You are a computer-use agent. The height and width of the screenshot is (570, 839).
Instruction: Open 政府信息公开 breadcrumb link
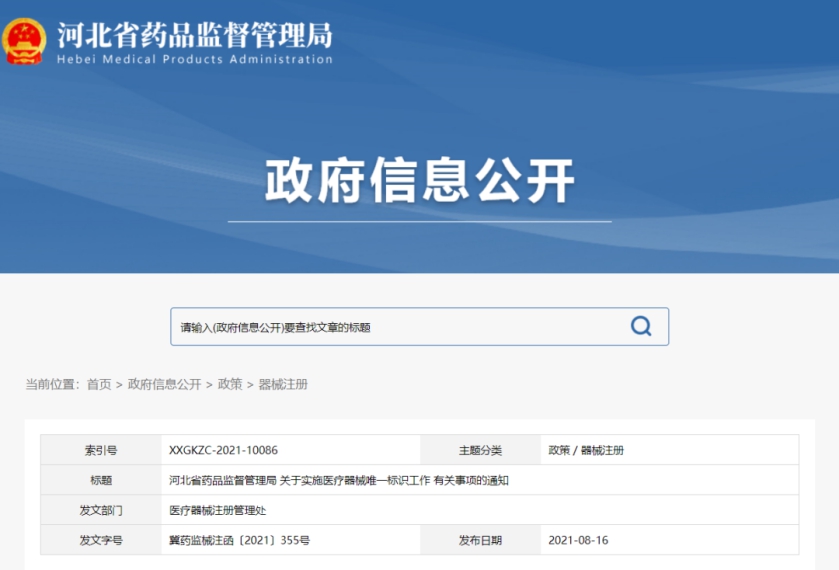click(164, 384)
